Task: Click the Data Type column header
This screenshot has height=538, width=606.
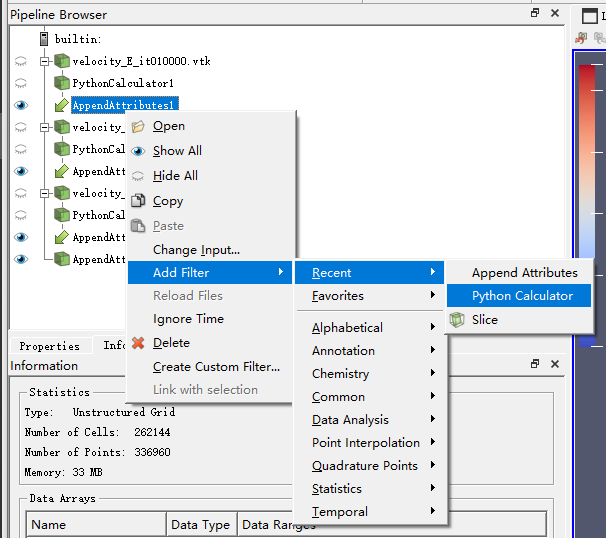Action: click(x=201, y=524)
